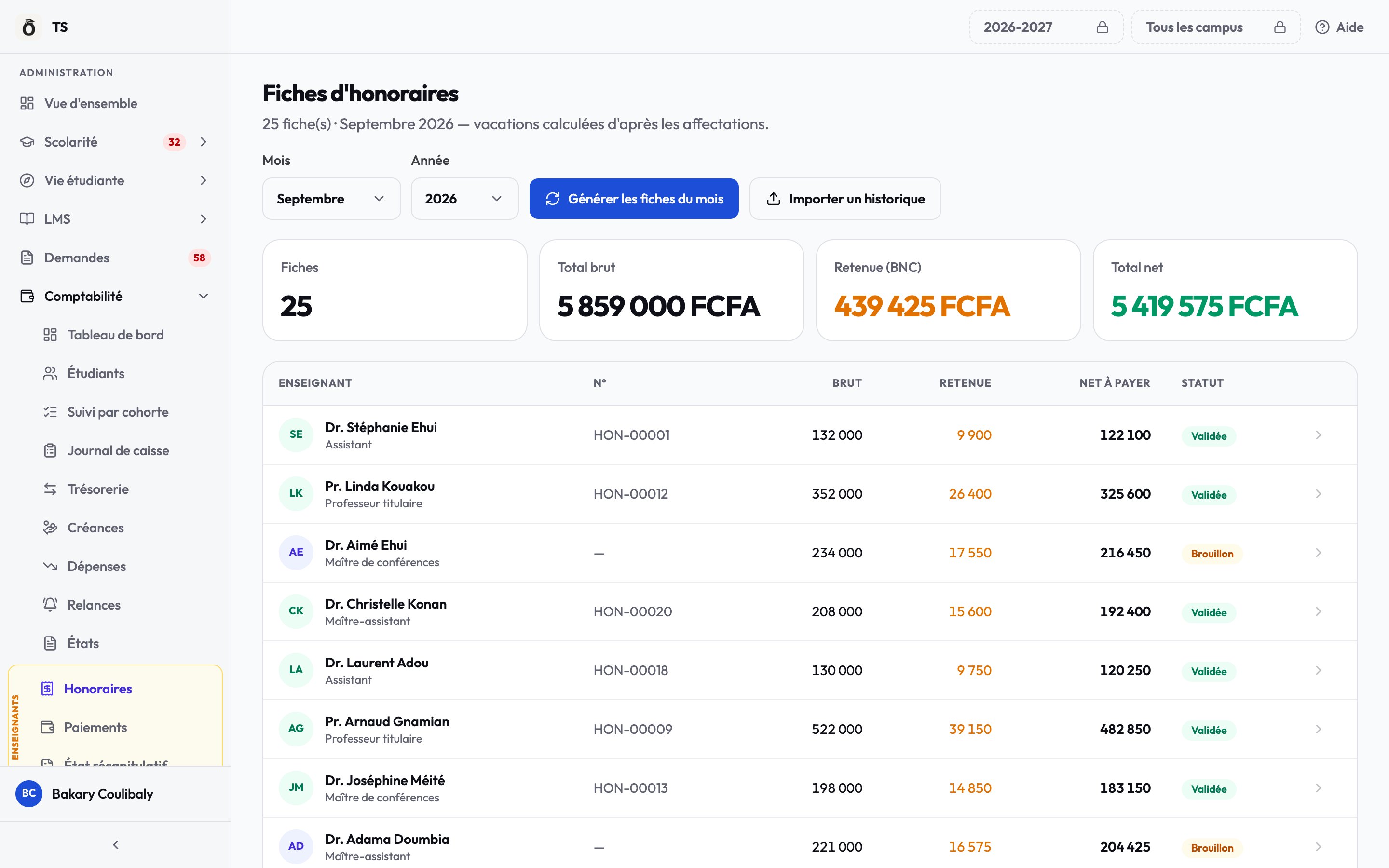Click the Relances bell icon
Image resolution: width=1389 pixels, height=868 pixels.
[50, 605]
